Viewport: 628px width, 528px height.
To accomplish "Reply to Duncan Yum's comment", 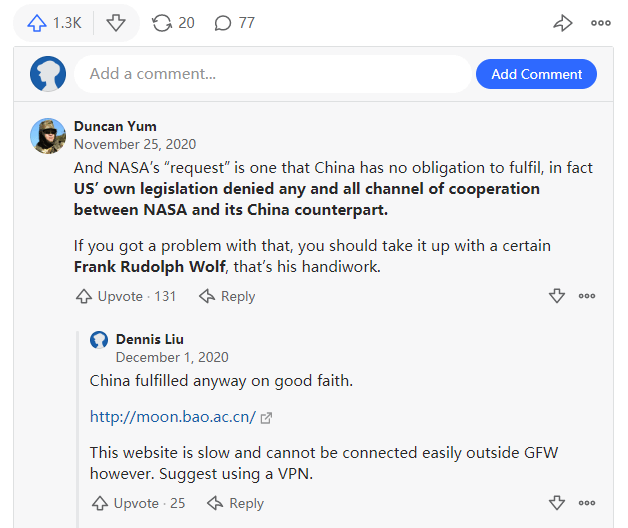I will pos(227,296).
